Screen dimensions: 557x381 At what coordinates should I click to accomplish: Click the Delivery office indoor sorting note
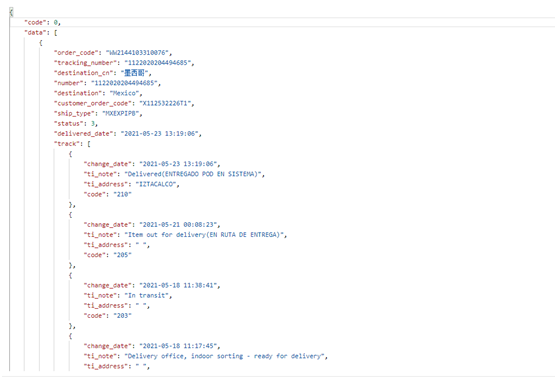click(x=225, y=356)
